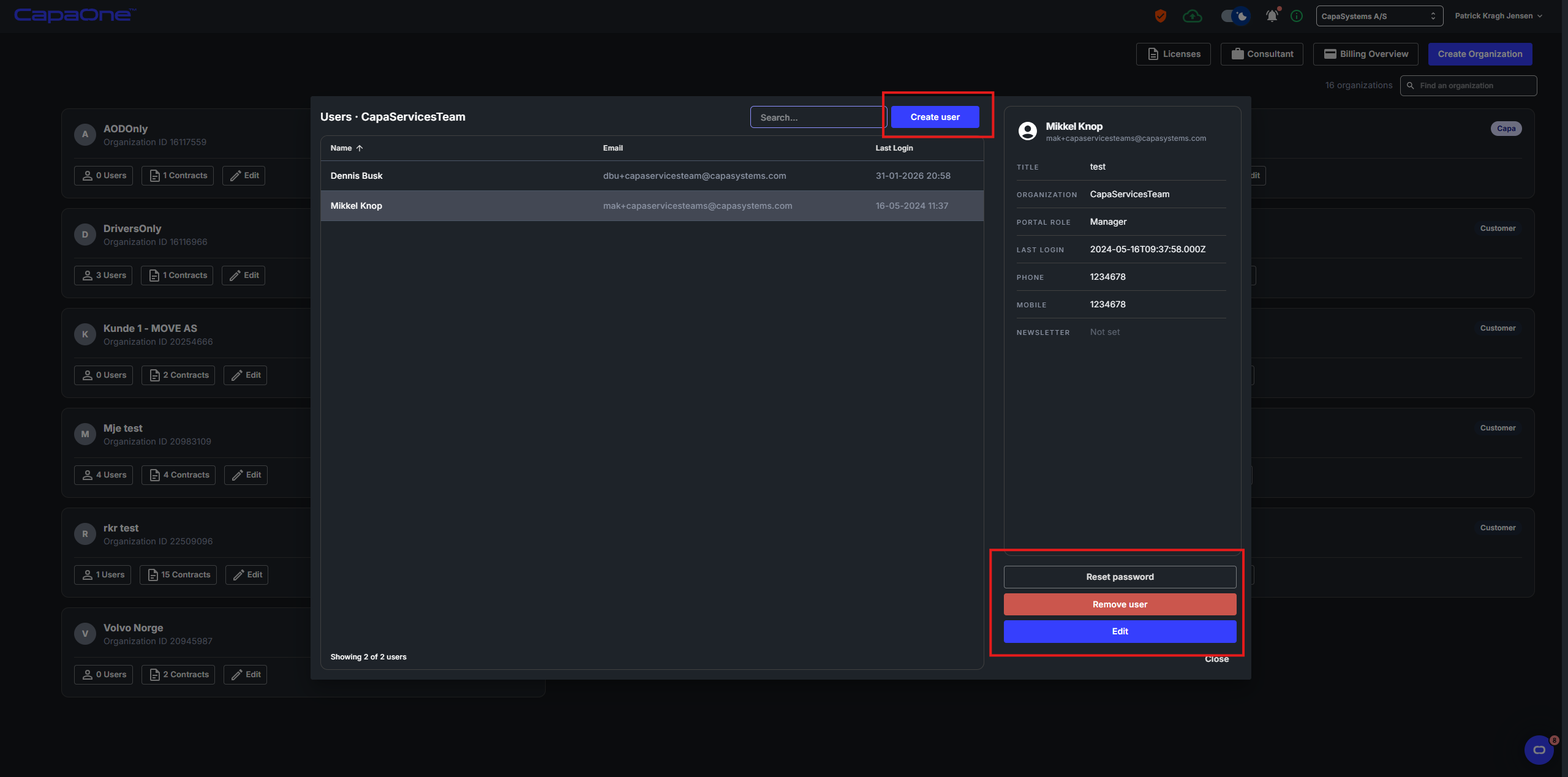Open the Consultant section

tap(1262, 54)
